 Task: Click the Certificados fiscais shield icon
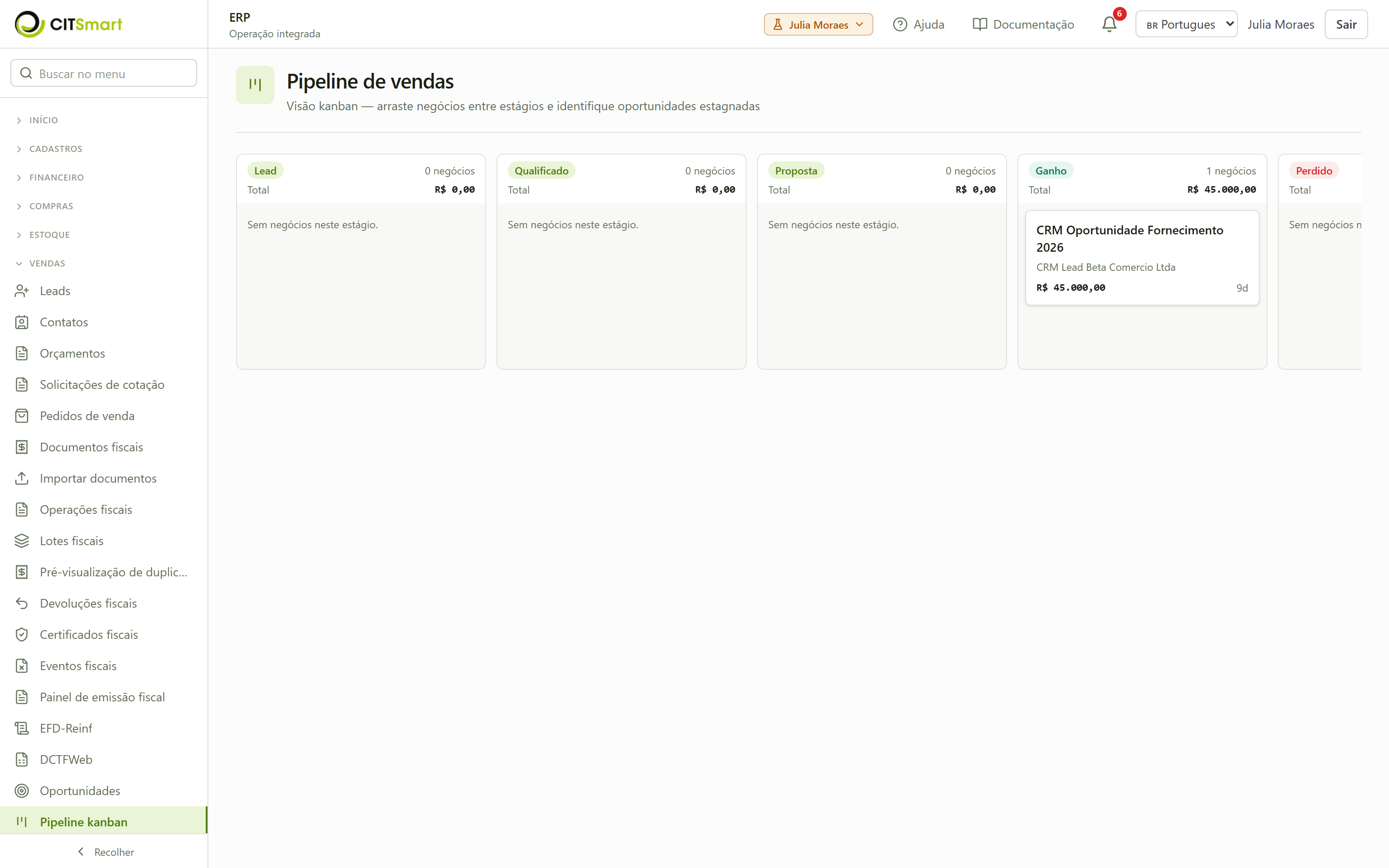click(22, 635)
